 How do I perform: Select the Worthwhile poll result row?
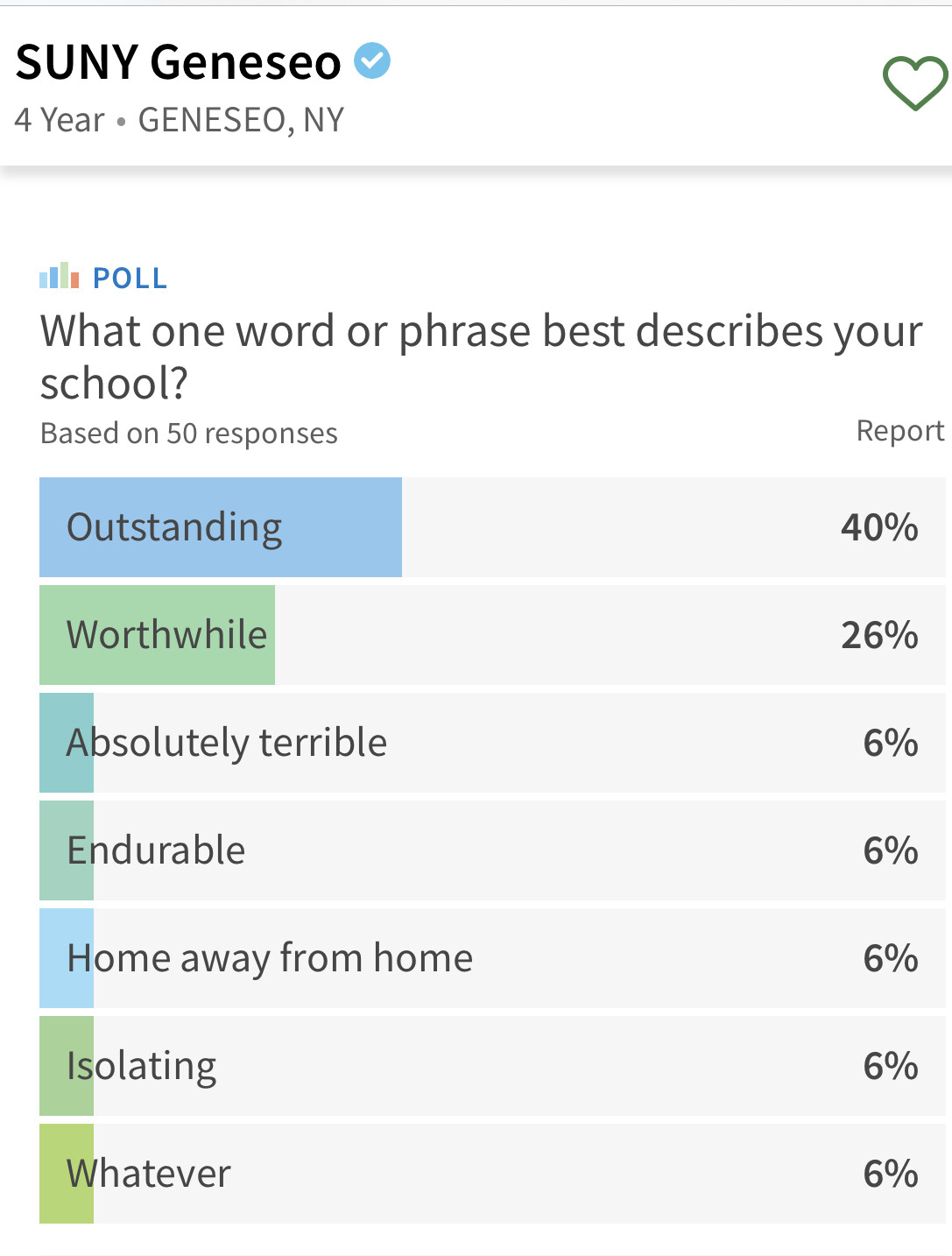(x=492, y=635)
